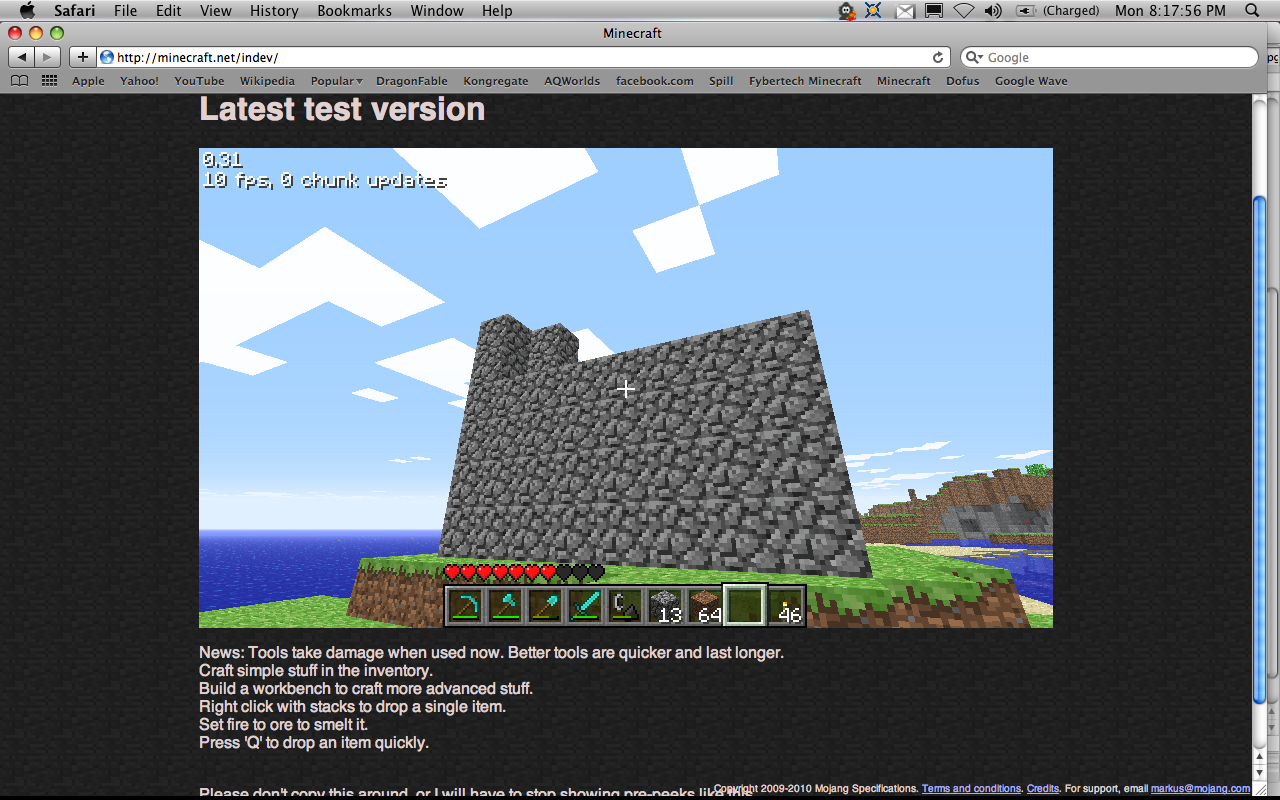Click the Latest test version heading
This screenshot has height=800, width=1280.
tap(342, 108)
